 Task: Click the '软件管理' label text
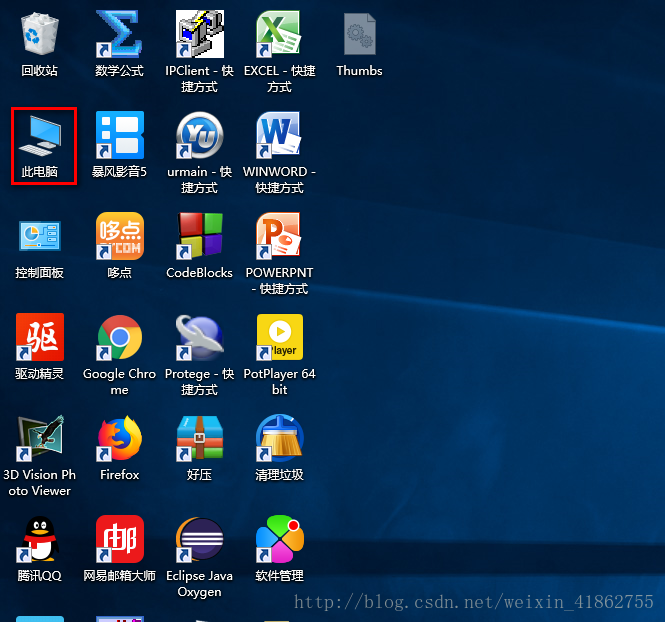click(279, 576)
